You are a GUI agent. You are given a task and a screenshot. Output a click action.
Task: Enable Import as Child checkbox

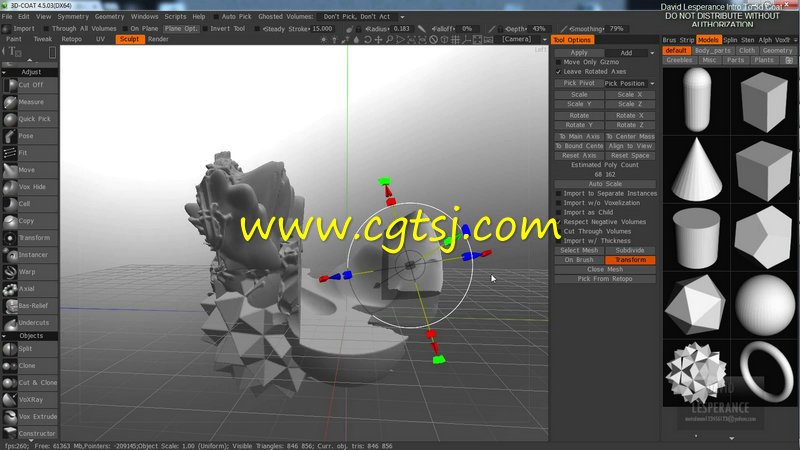point(558,213)
